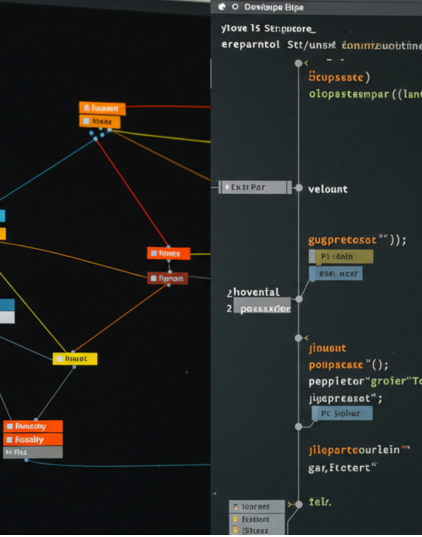Screen dimensions: 422x537
Task: Click the timeline node beside velount
Action: pos(299,188)
